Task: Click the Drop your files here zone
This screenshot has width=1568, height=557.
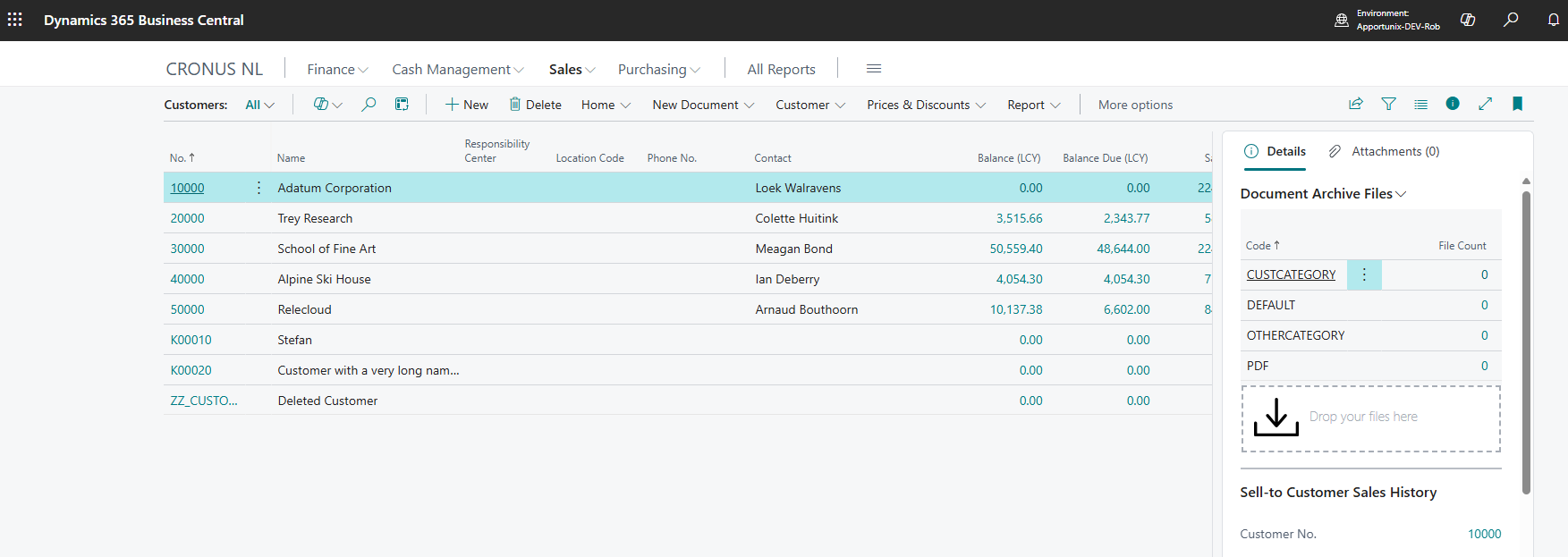Action: click(x=1370, y=418)
